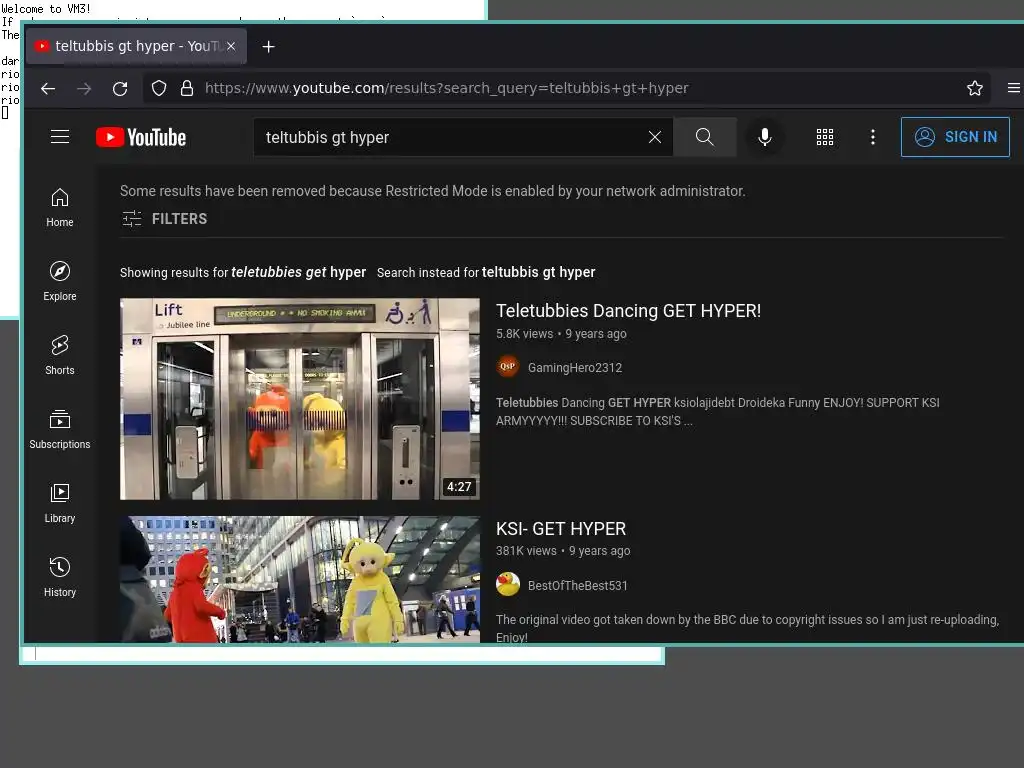Viewport: 1024px width, 768px height.
Task: Open Library in sidebar
Action: pyautogui.click(x=60, y=504)
